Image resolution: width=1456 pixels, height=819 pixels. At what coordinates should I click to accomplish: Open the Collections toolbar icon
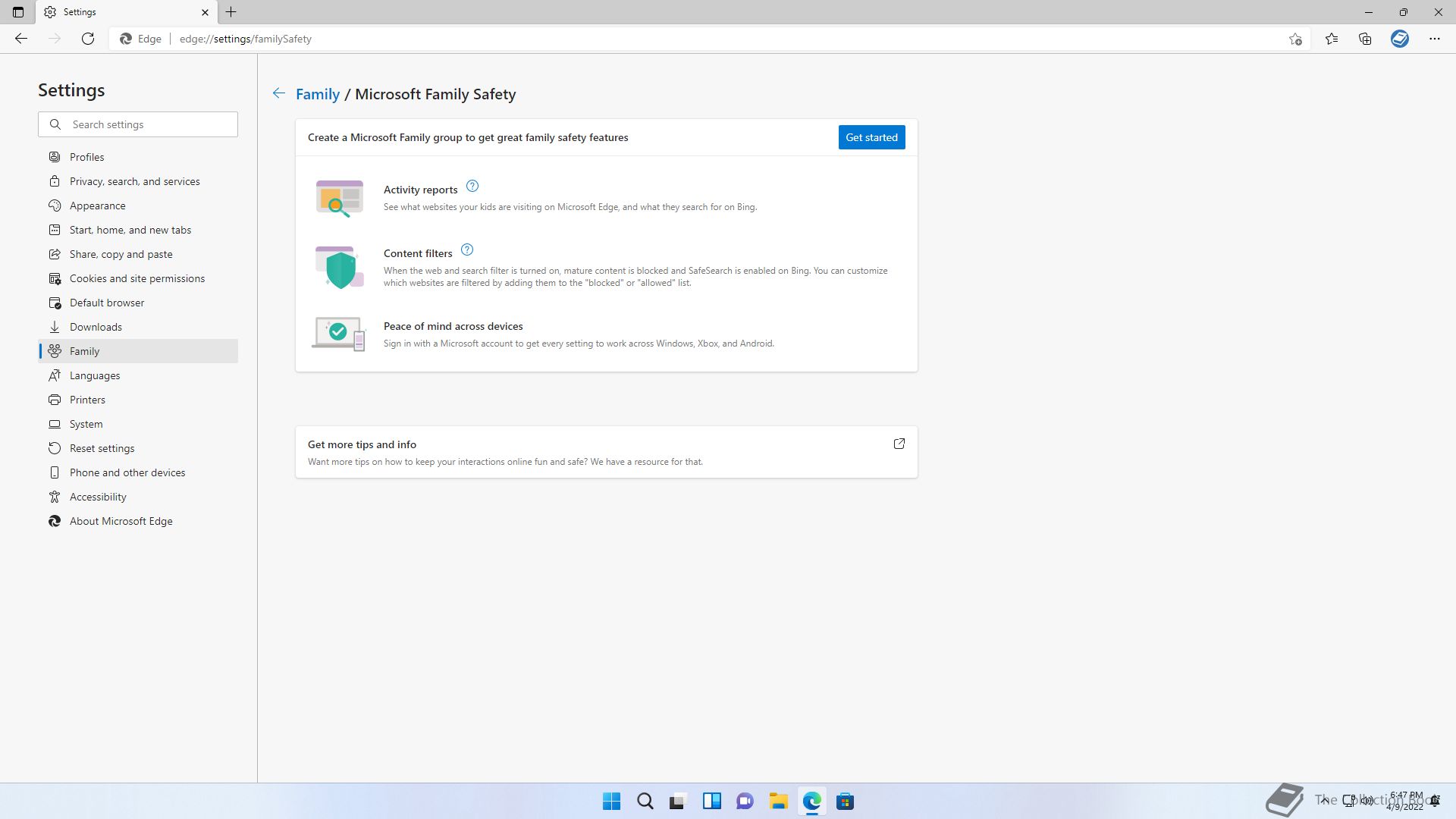pyautogui.click(x=1365, y=39)
